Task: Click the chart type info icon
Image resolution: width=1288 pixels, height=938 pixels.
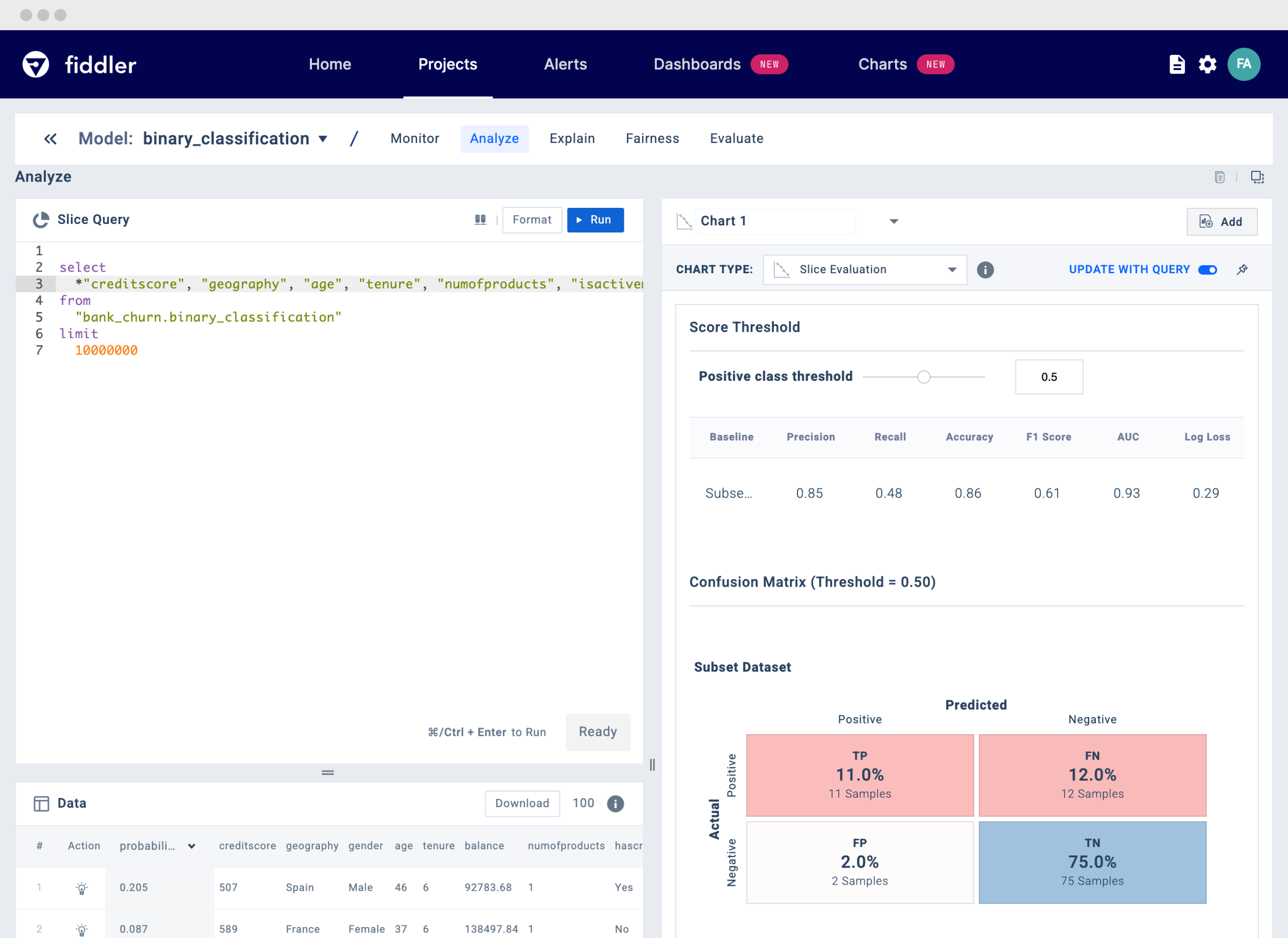Action: tap(985, 270)
